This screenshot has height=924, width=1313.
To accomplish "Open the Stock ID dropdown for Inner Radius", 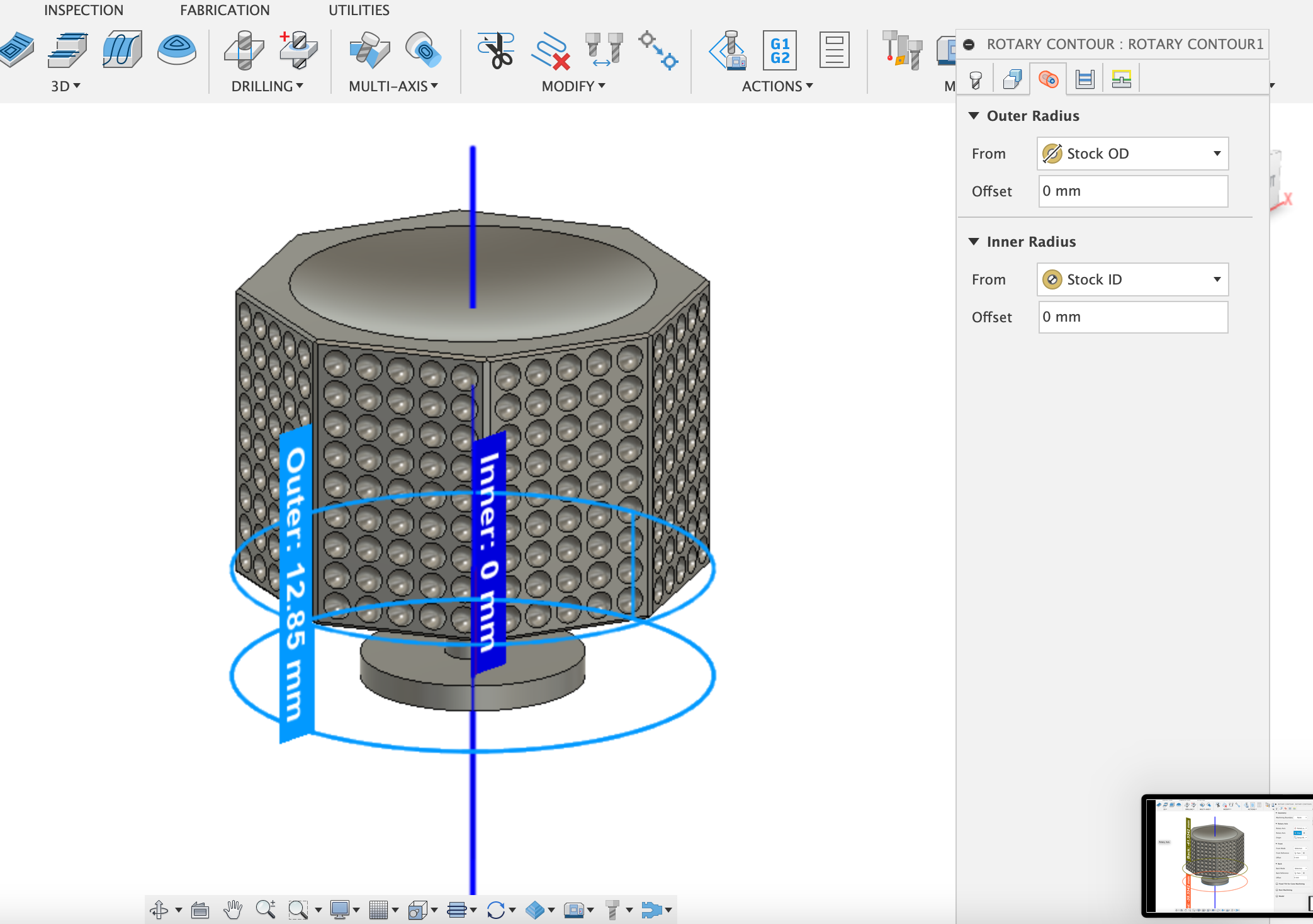I will click(x=1217, y=279).
